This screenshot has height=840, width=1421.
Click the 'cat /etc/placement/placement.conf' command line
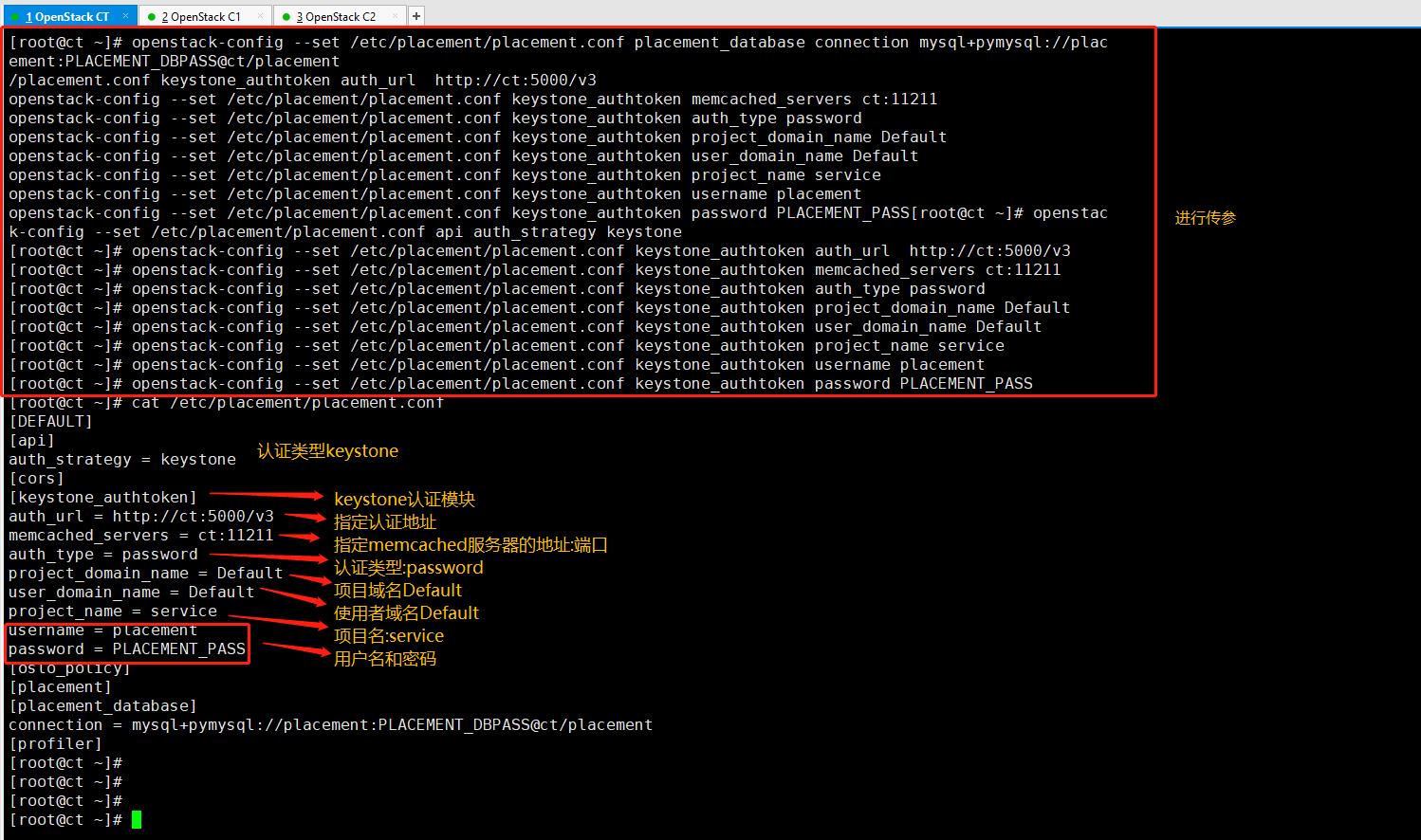tap(227, 403)
